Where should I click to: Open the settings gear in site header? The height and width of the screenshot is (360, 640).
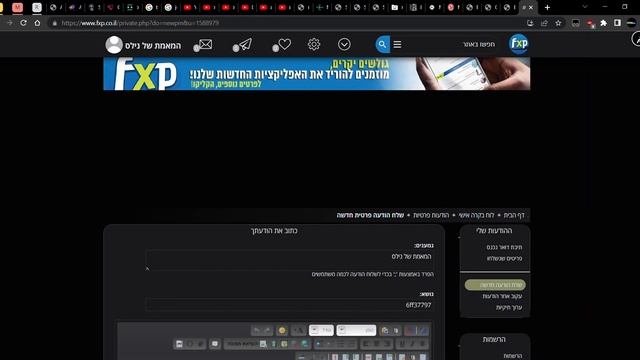[314, 44]
